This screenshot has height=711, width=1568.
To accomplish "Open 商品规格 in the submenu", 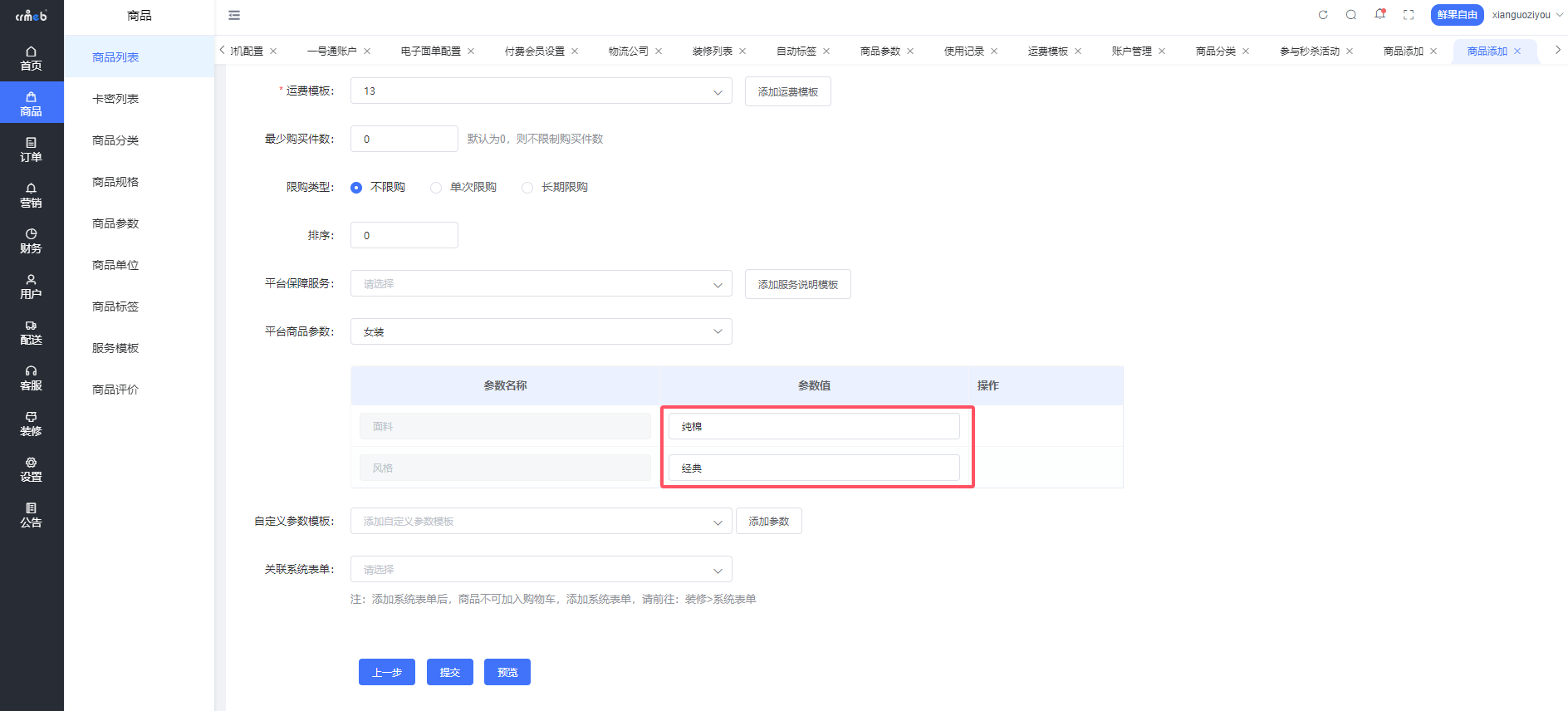I will tap(115, 182).
